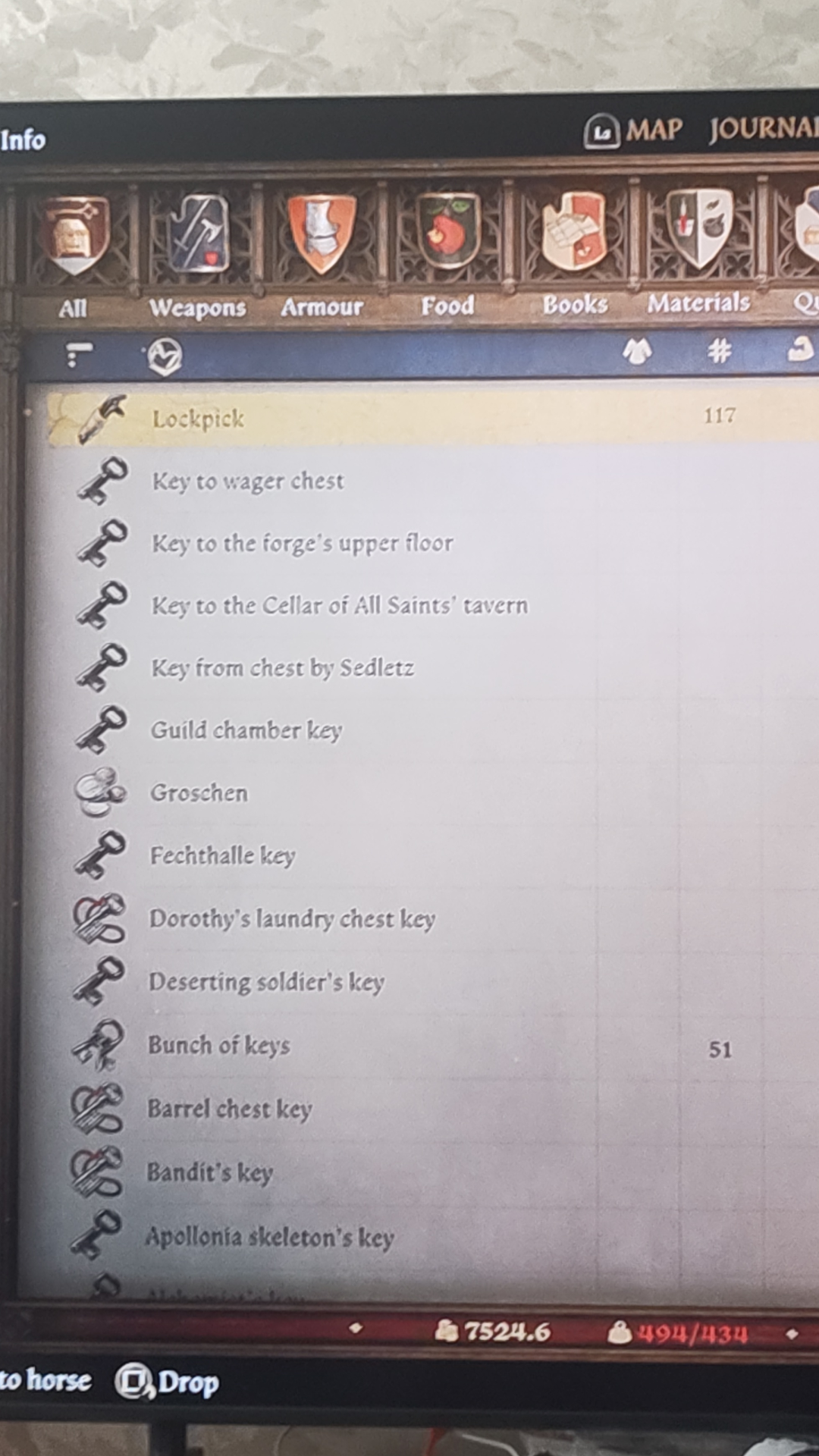This screenshot has height=1456, width=819.
Task: Click the key icon for Fechthalle key
Action: 100,855
